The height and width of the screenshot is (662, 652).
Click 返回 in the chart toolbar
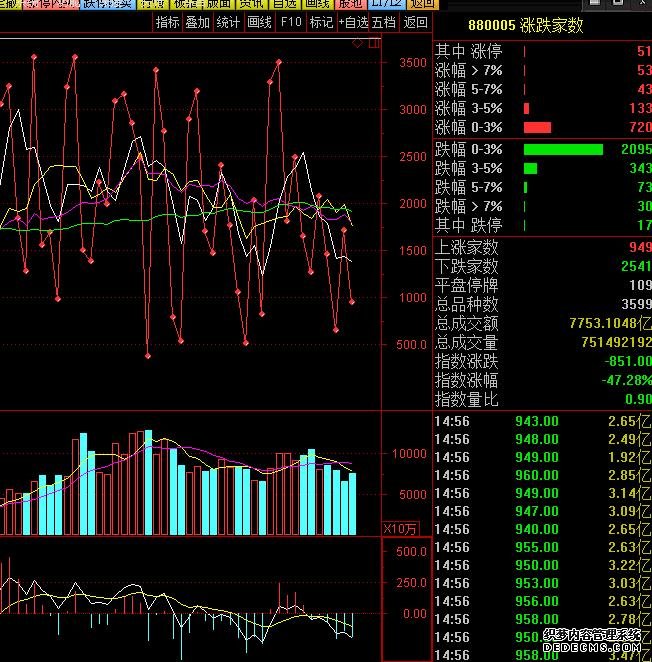pyautogui.click(x=416, y=22)
